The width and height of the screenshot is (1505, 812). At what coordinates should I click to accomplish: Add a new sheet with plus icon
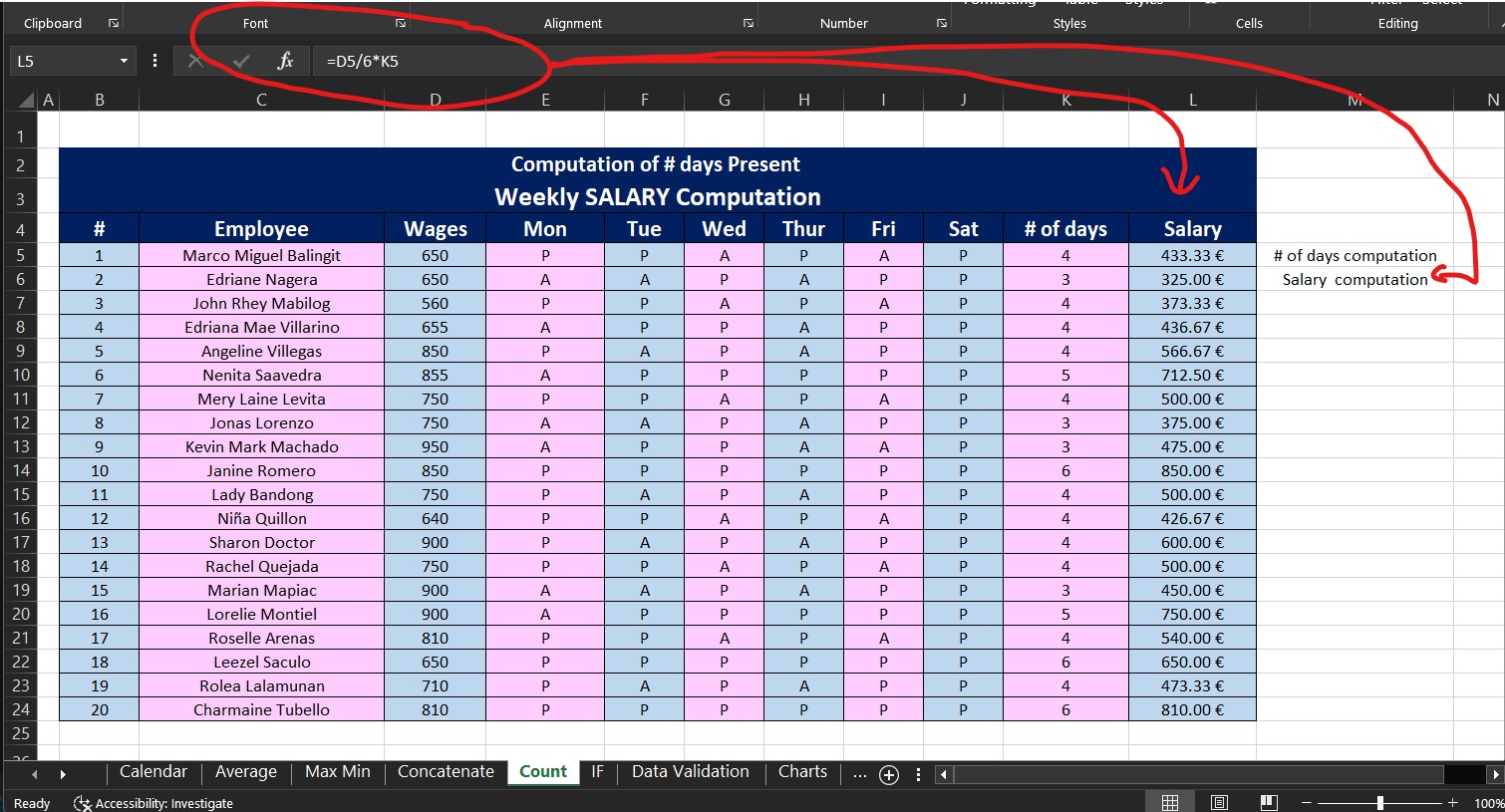pos(889,774)
